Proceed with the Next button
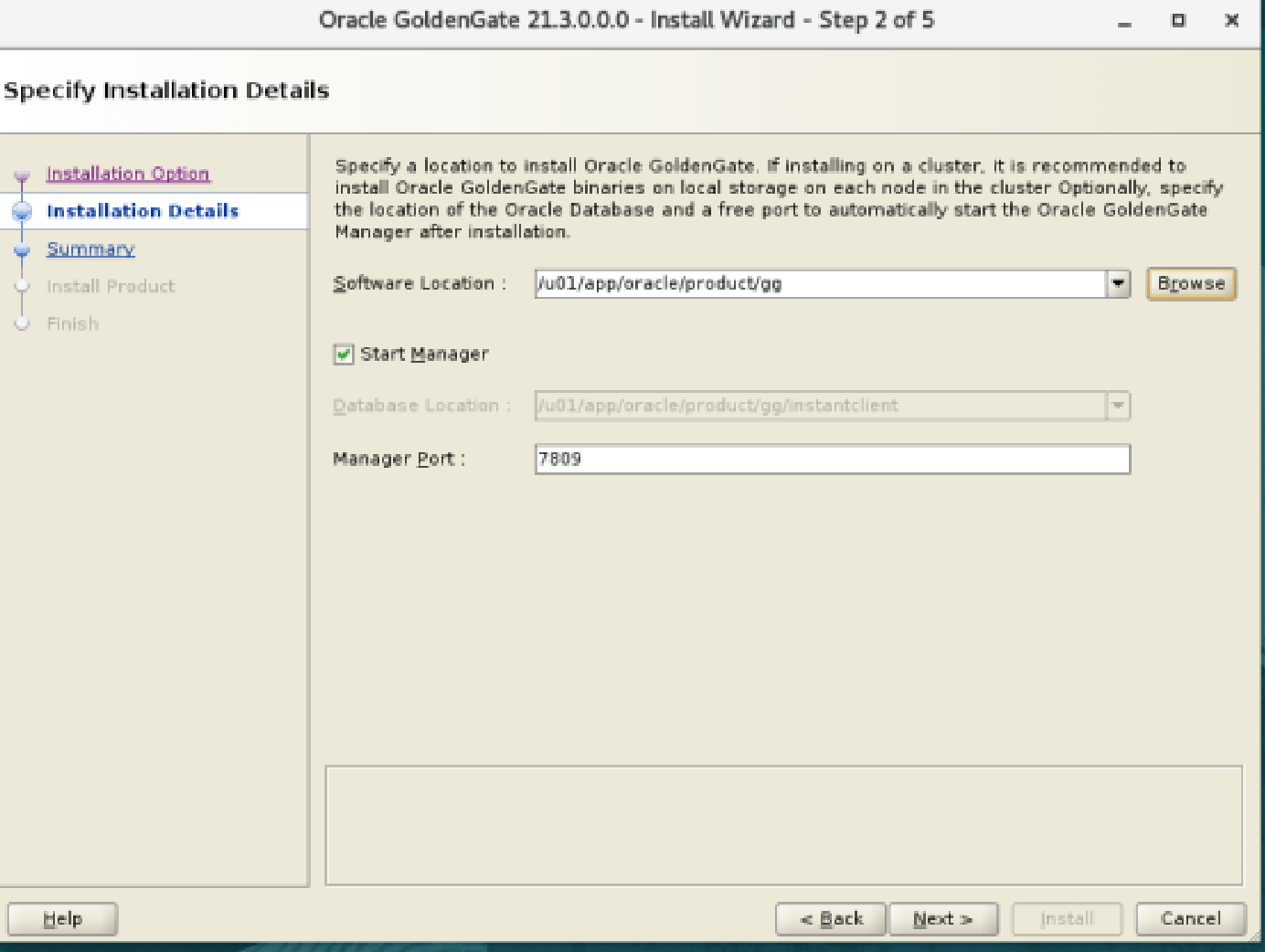This screenshot has height=952, width=1265. [943, 919]
